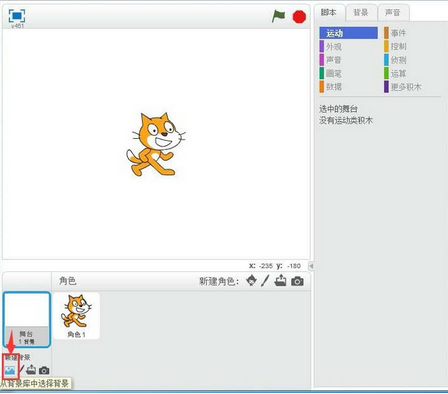Select the 角色1 cat sprite thumbnail
The image size is (448, 394).
click(x=76, y=316)
